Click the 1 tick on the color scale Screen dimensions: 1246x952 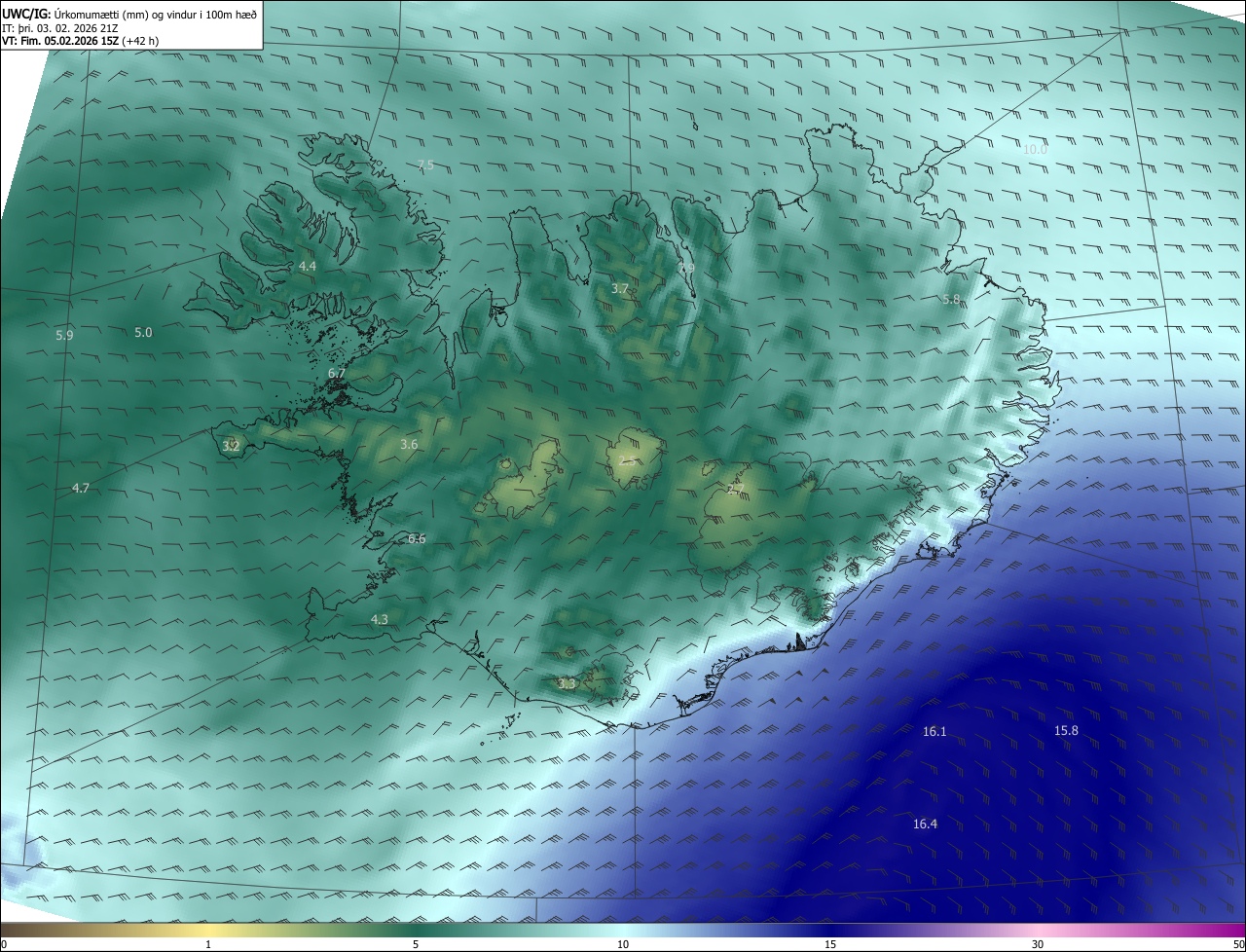(x=208, y=944)
